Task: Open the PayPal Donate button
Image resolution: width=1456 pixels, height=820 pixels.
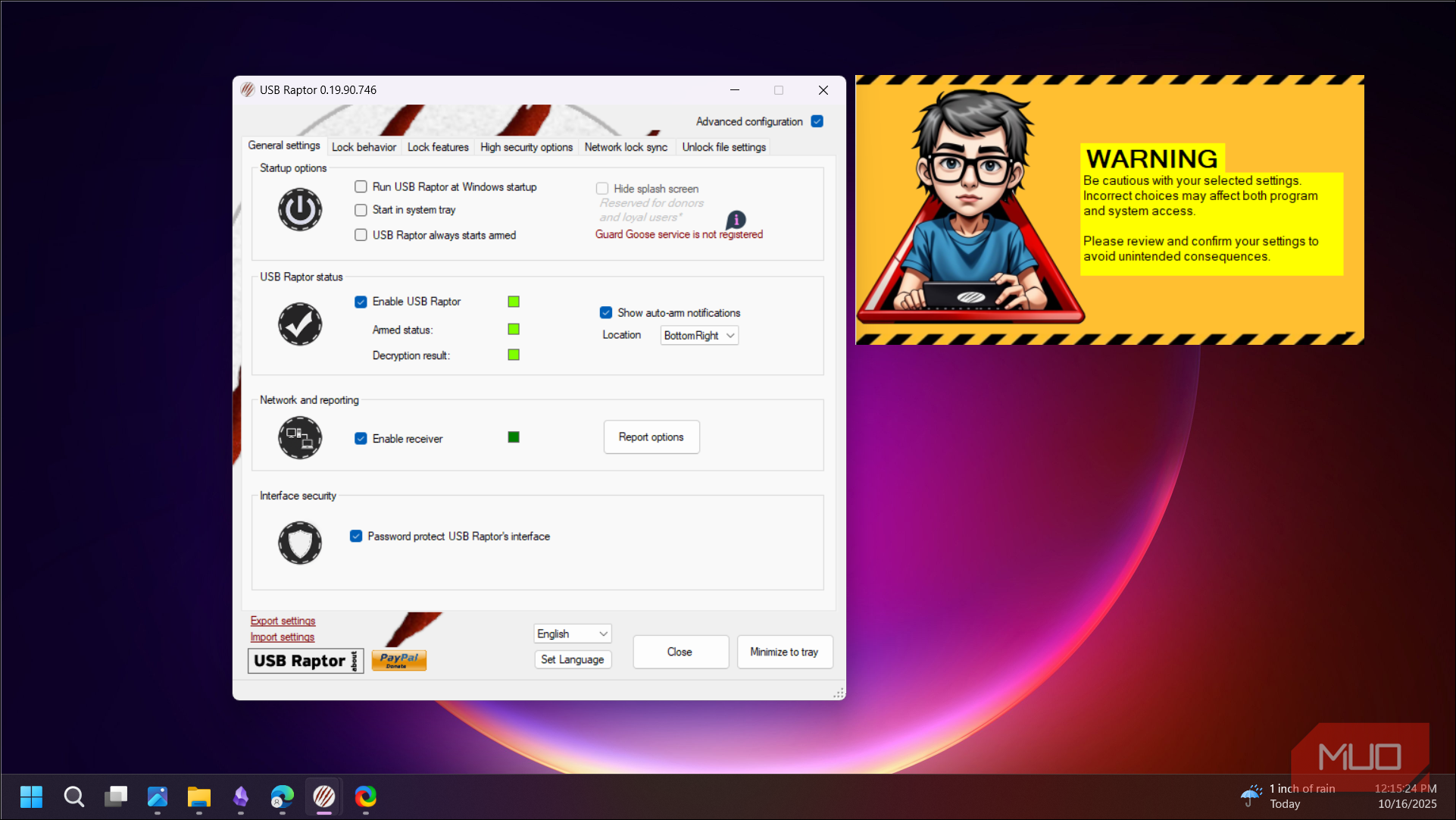Action: coord(399,660)
